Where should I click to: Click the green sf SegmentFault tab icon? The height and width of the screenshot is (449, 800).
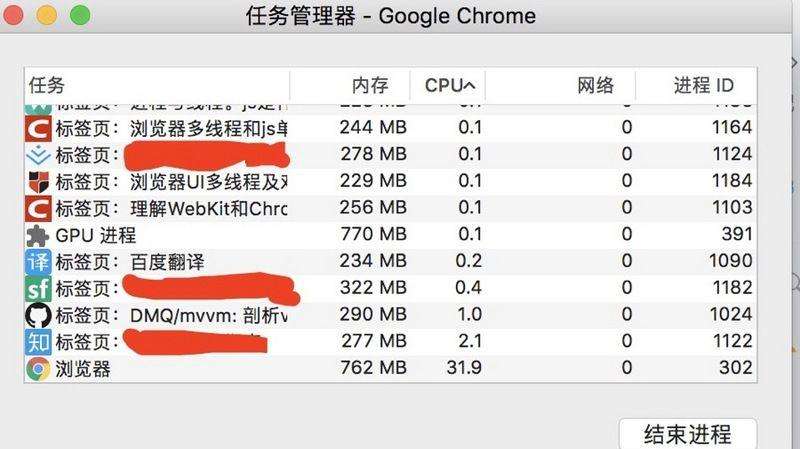pos(38,289)
